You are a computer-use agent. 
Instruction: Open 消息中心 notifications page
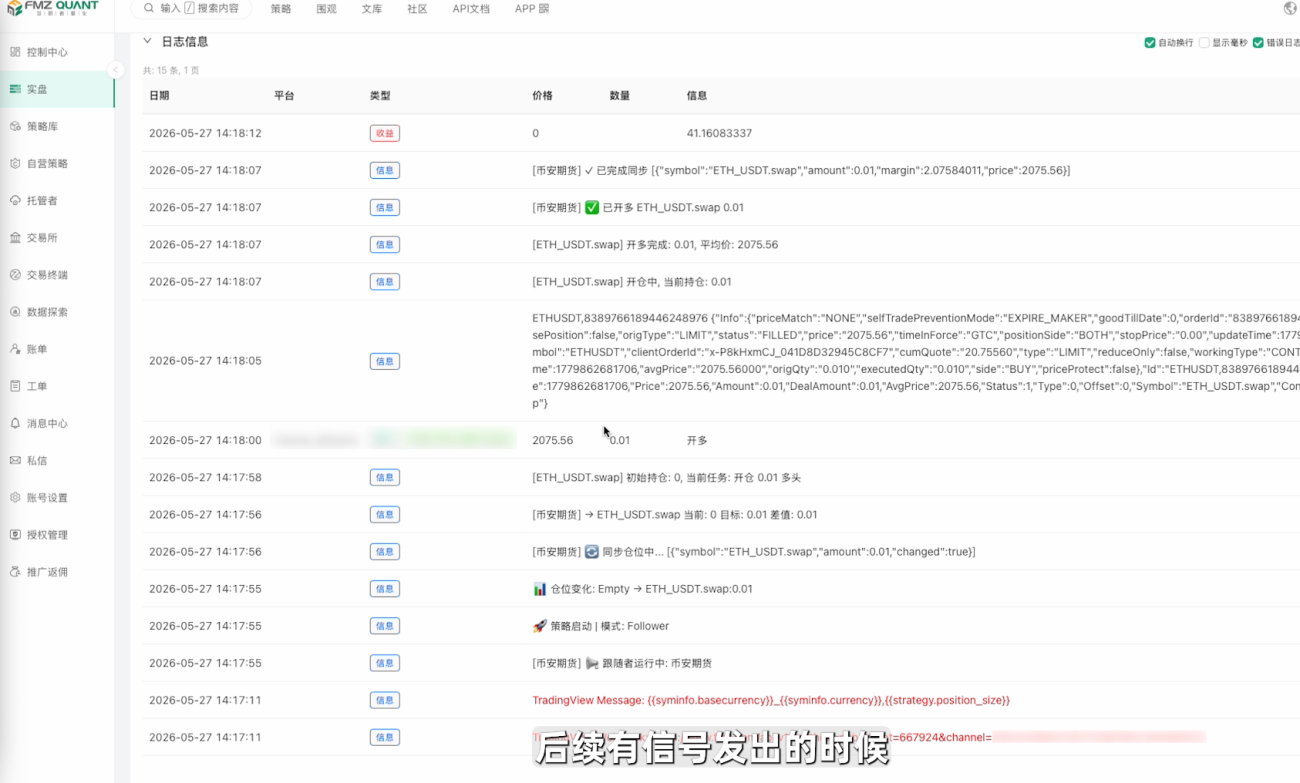click(47, 424)
